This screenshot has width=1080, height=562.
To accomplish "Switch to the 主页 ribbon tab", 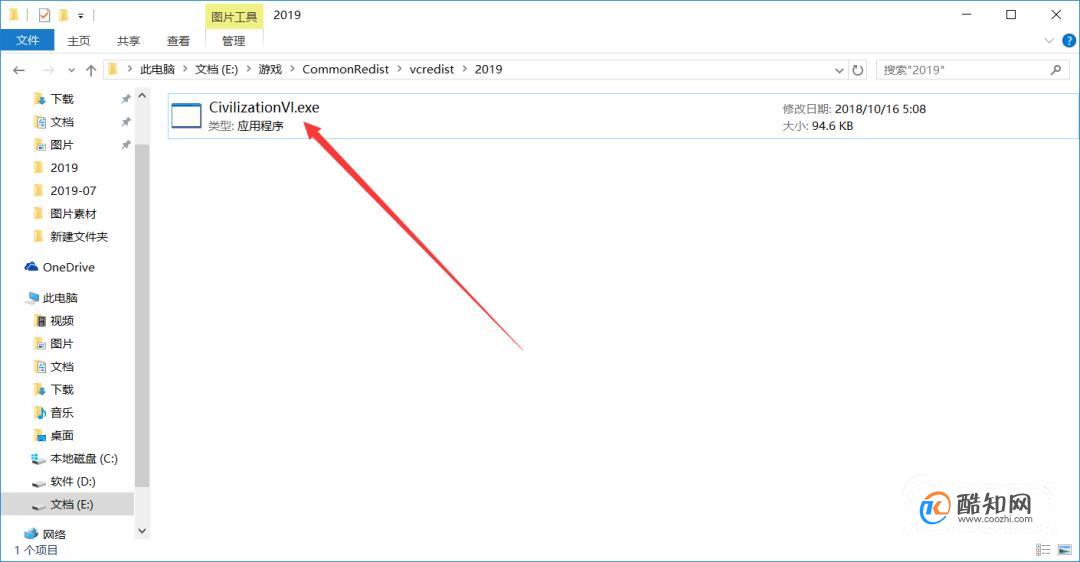I will (x=79, y=41).
